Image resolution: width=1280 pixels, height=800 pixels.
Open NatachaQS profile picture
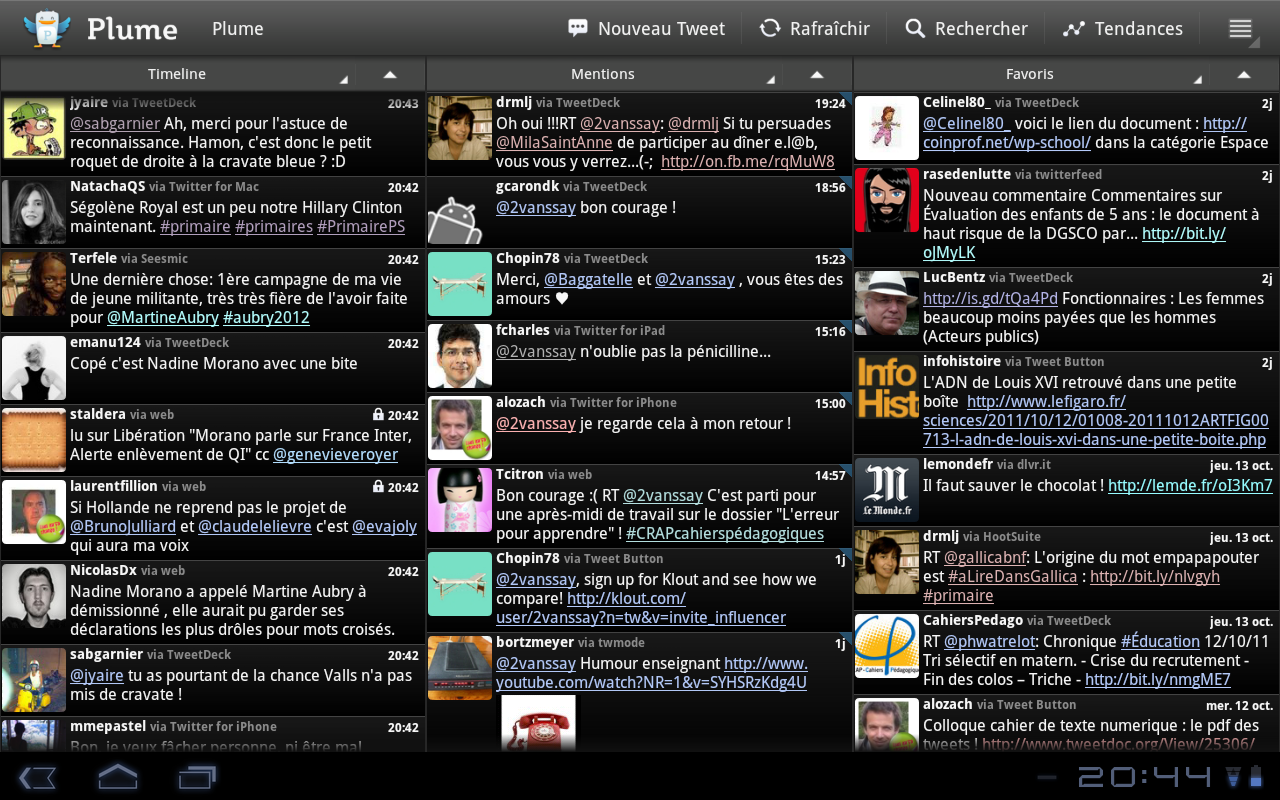34,212
